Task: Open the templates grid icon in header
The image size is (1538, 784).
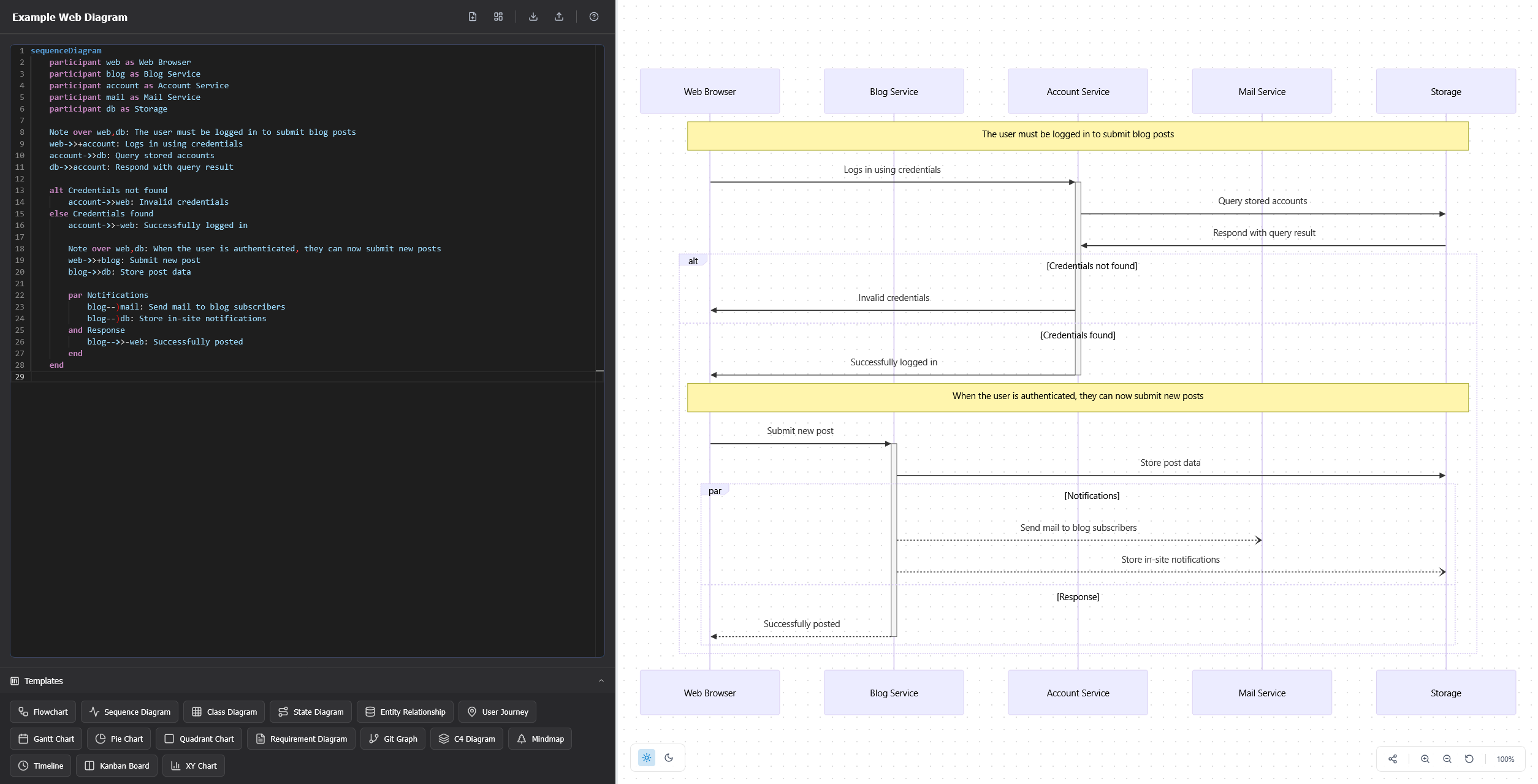Action: 498,17
